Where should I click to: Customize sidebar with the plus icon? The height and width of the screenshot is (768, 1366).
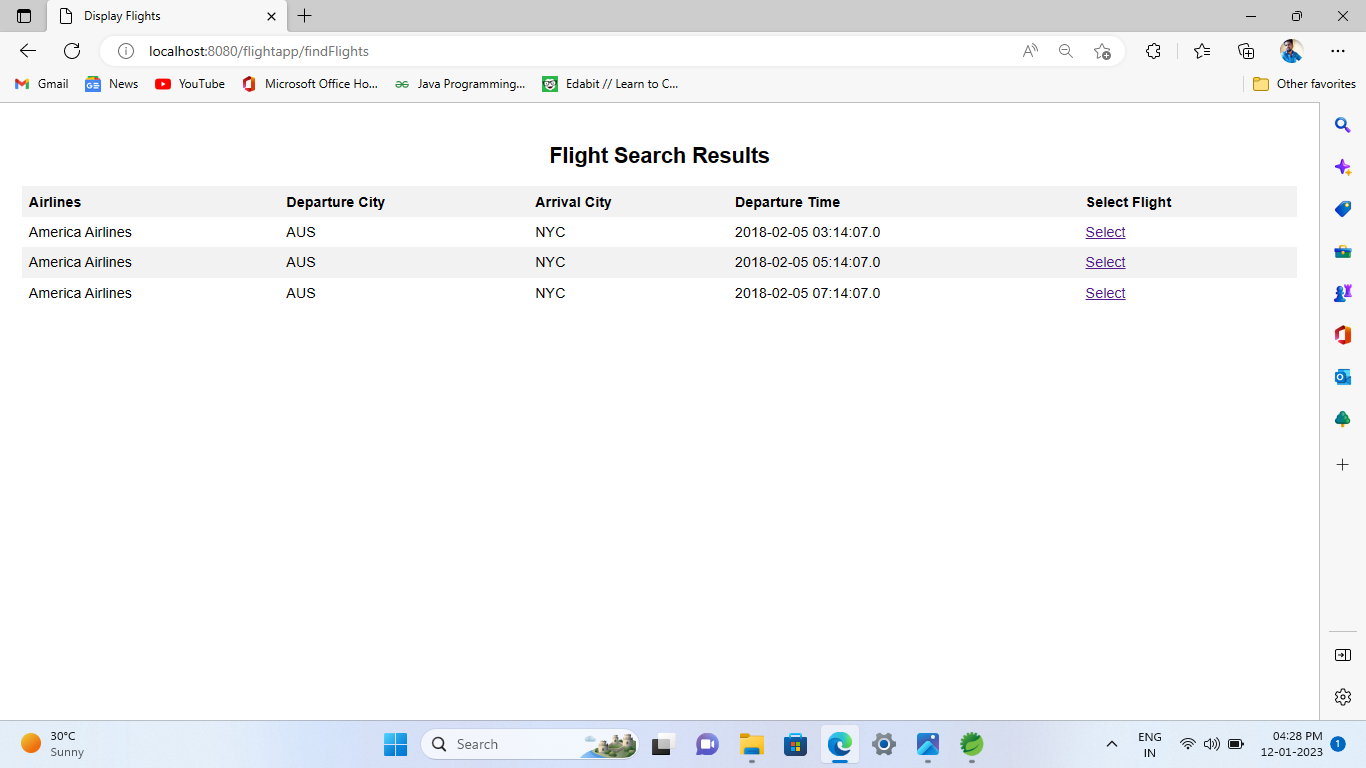(1343, 464)
